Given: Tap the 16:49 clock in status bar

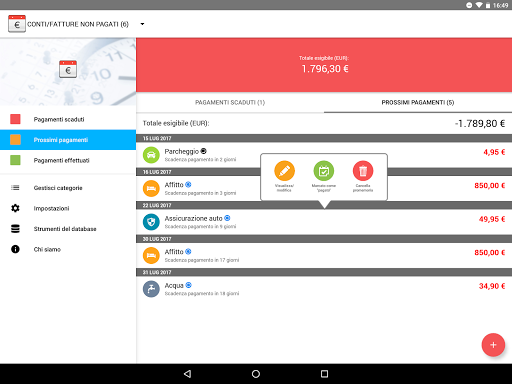Looking at the screenshot, I should (500, 5).
